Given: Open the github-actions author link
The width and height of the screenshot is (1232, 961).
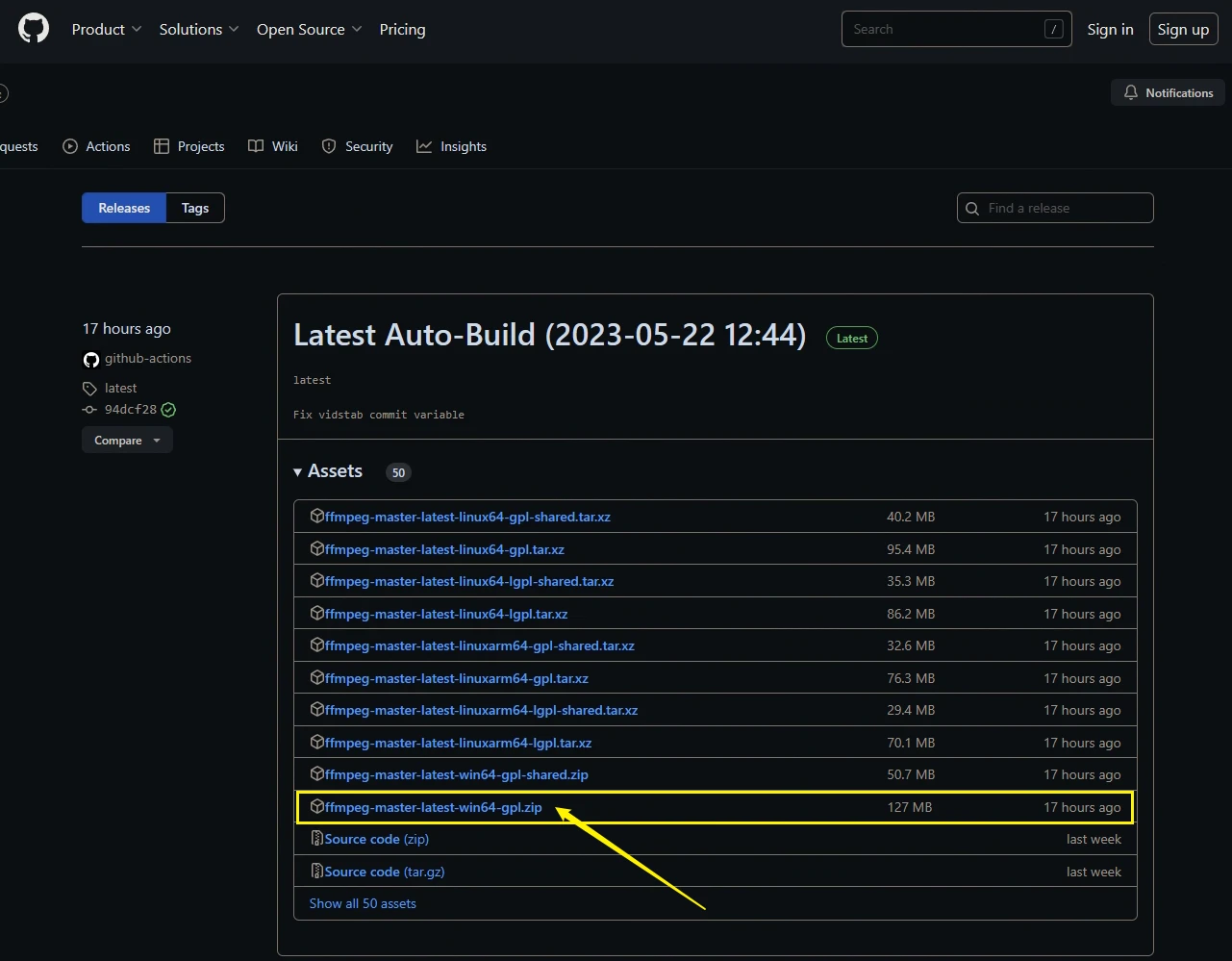Looking at the screenshot, I should (148, 358).
